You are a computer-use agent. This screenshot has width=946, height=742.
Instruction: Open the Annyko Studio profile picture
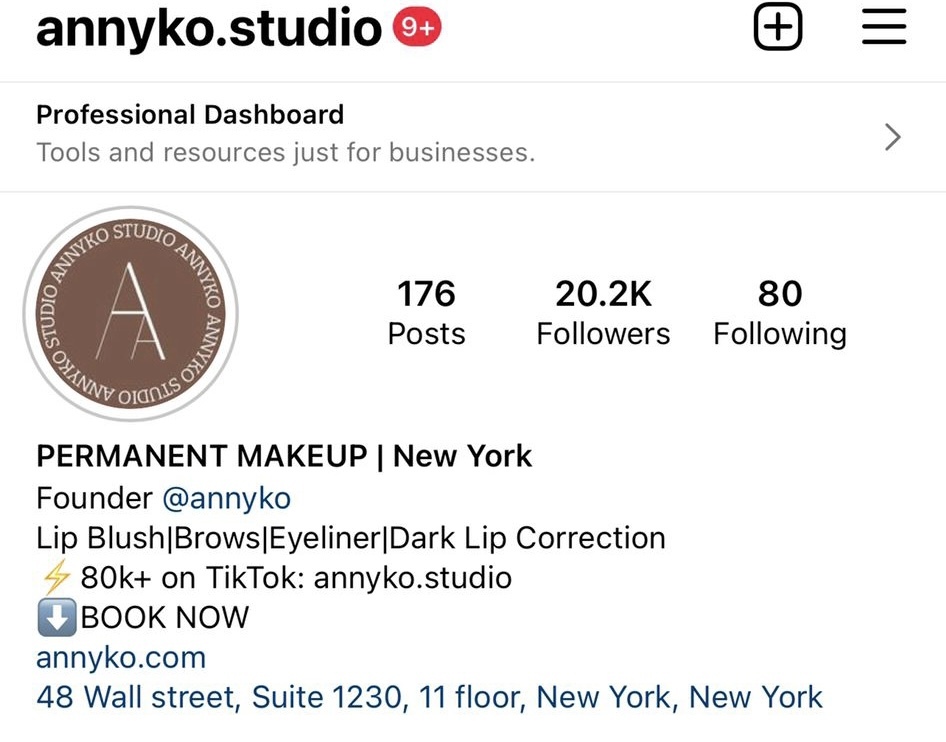tap(130, 314)
